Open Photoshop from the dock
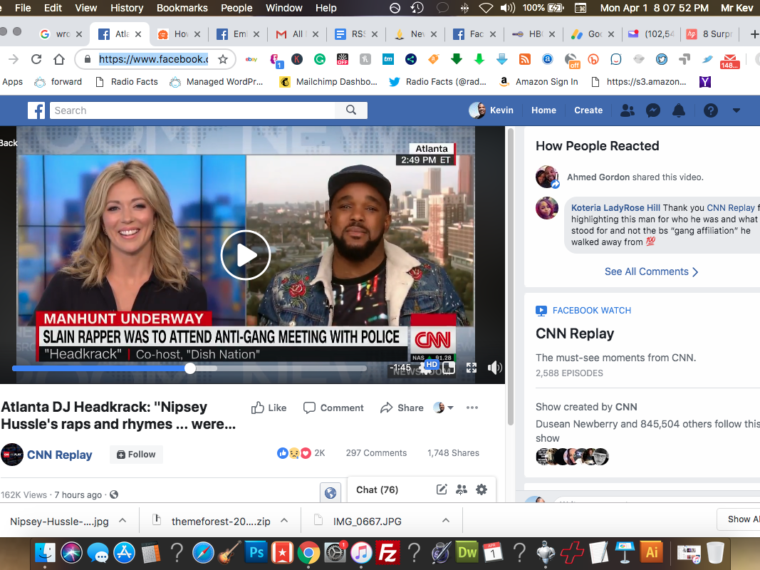The height and width of the screenshot is (570, 760). (255, 552)
